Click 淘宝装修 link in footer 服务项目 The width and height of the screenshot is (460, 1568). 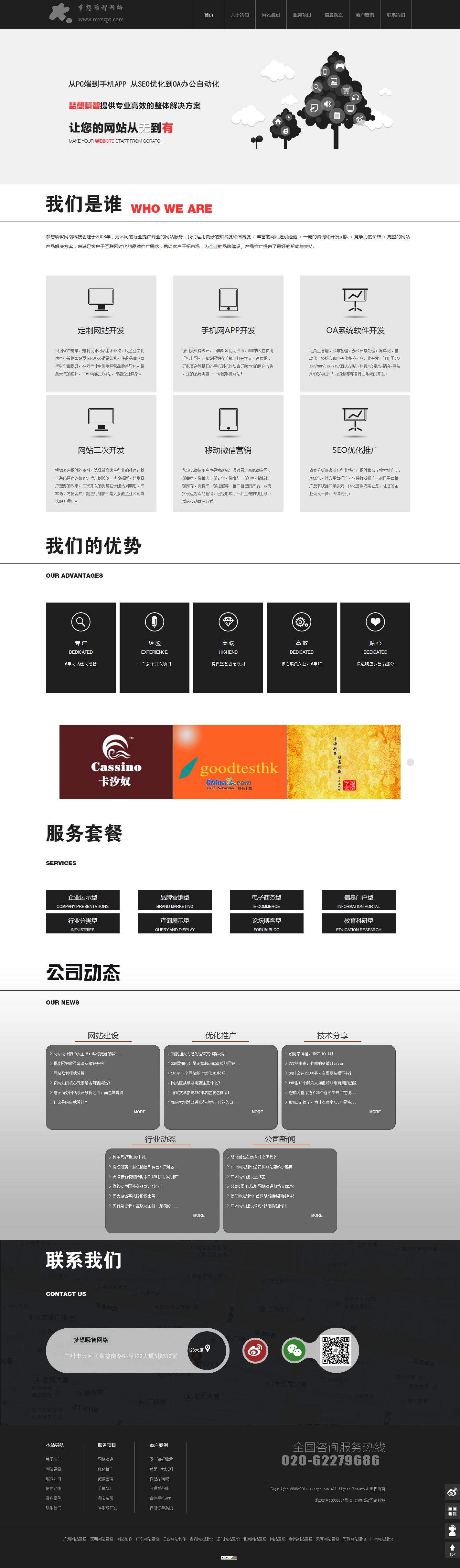(105, 1498)
